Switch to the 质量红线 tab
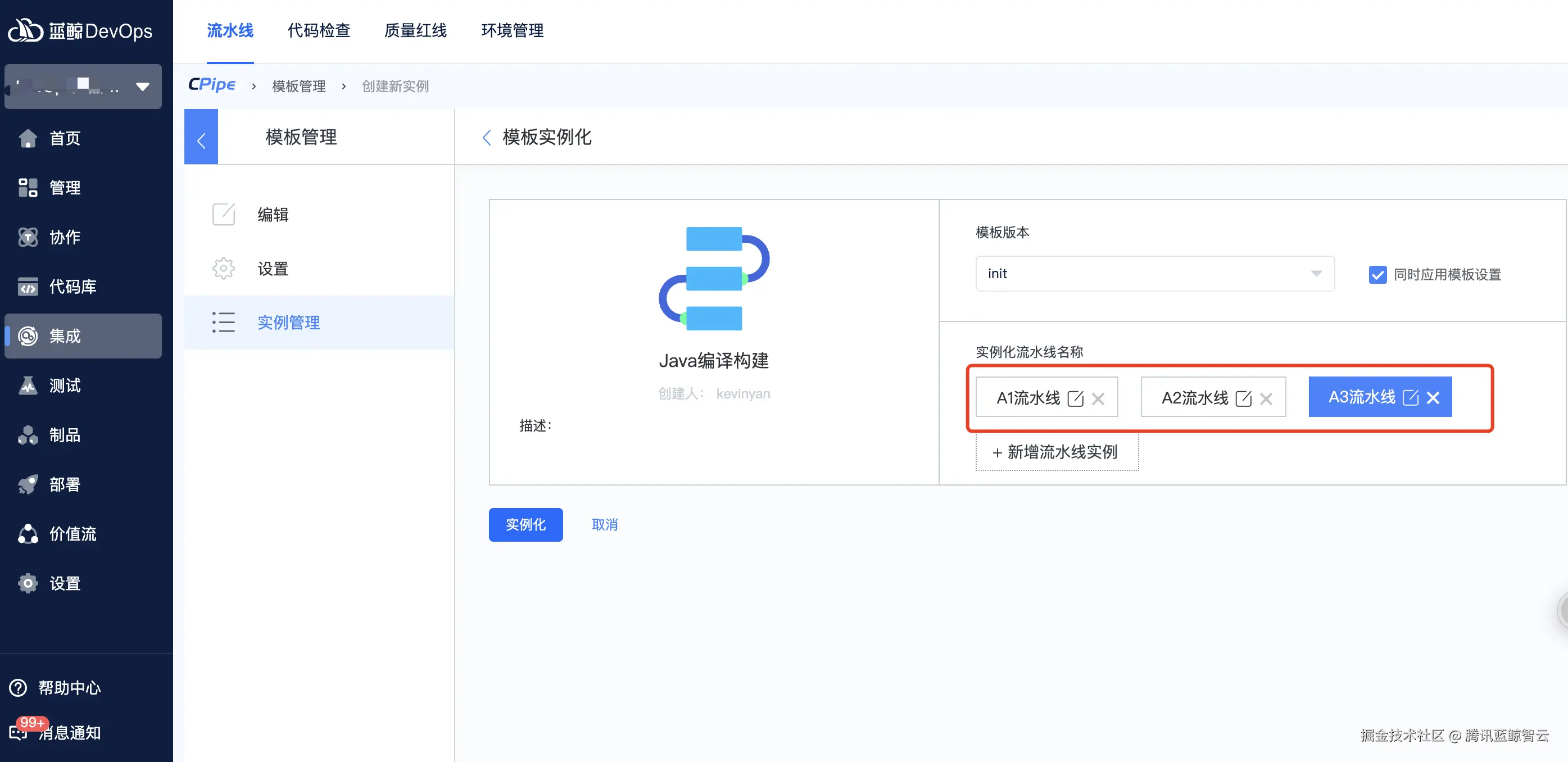1568x762 pixels. click(415, 31)
